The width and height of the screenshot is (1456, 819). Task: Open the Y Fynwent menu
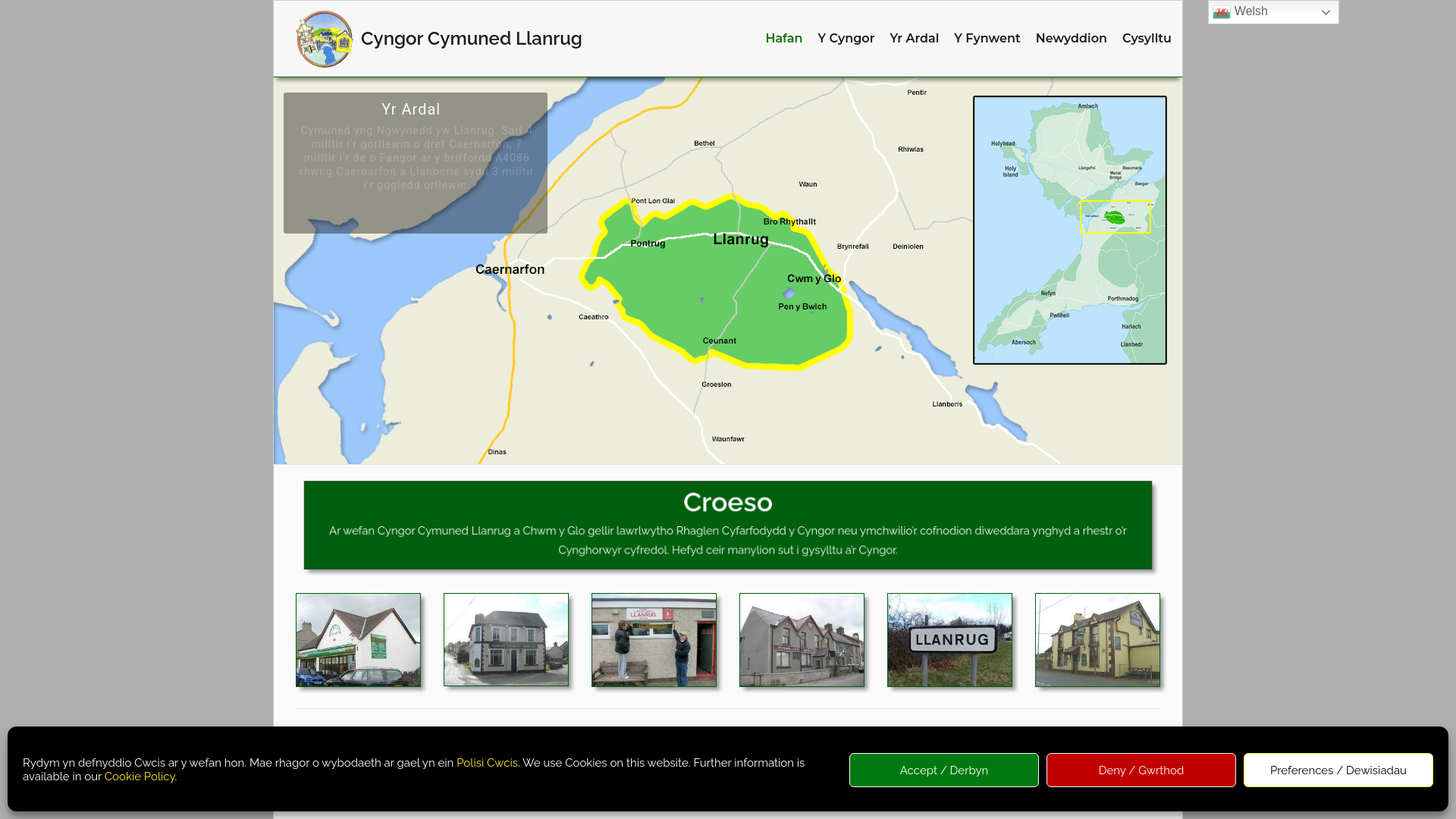coord(987,39)
